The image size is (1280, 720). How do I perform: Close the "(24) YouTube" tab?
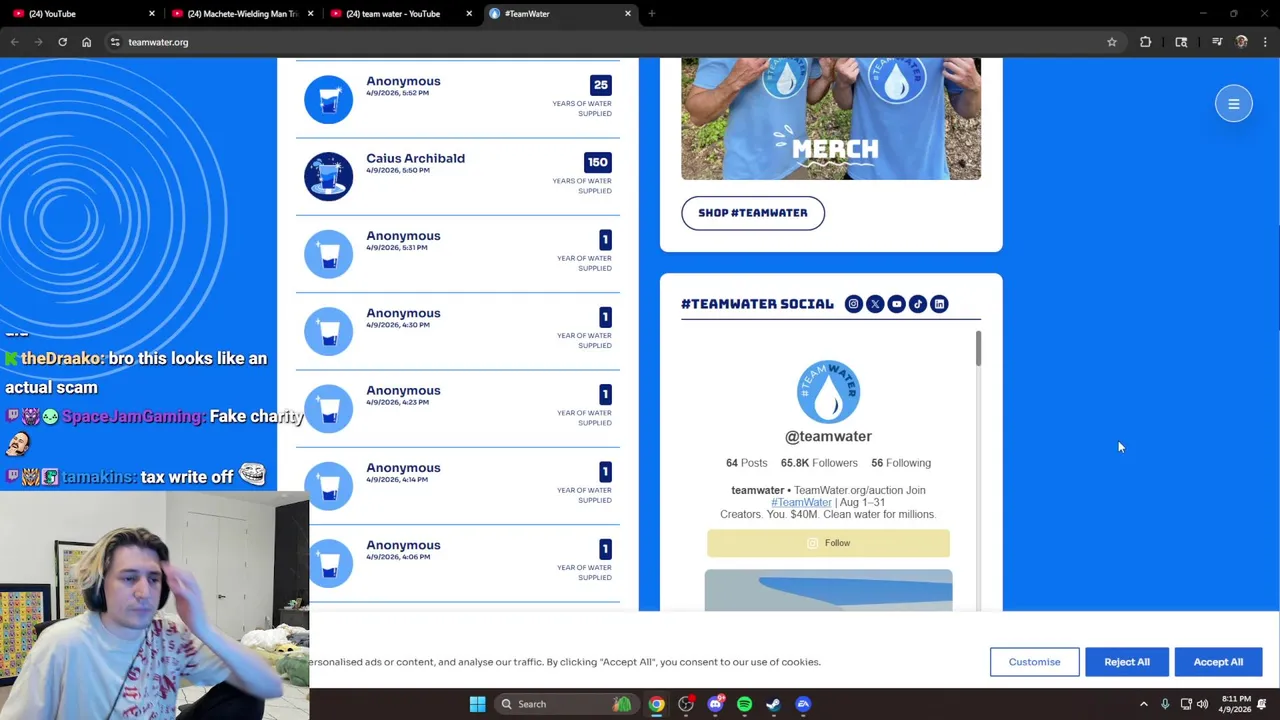point(152,14)
